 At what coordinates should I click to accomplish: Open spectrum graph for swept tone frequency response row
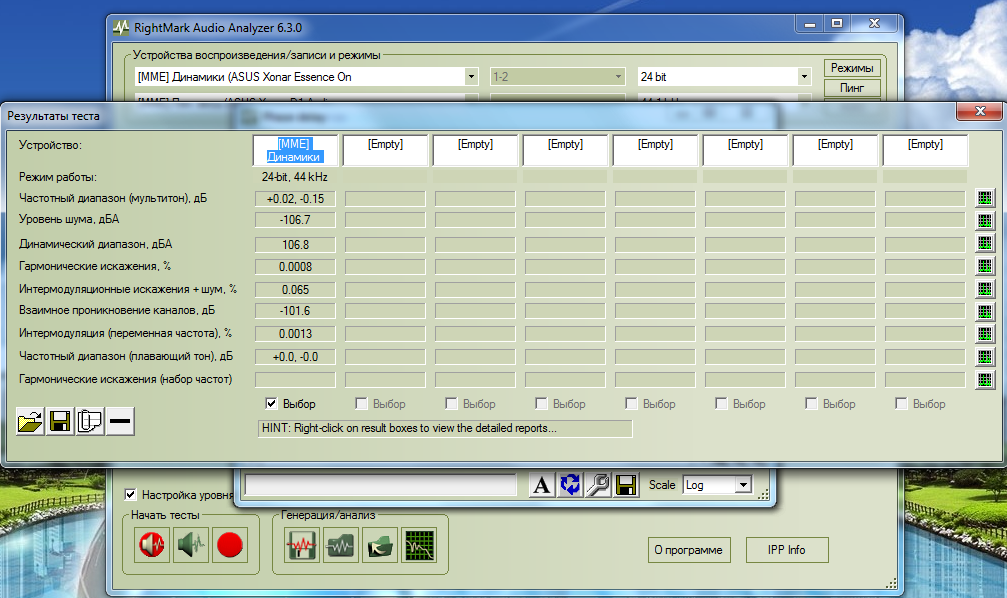point(985,356)
